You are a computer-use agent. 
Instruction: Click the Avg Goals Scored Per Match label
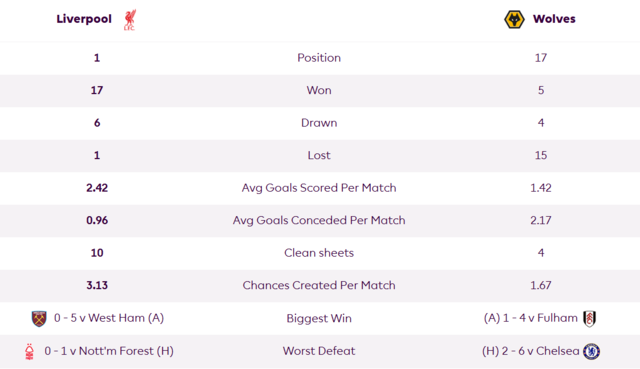319,188
